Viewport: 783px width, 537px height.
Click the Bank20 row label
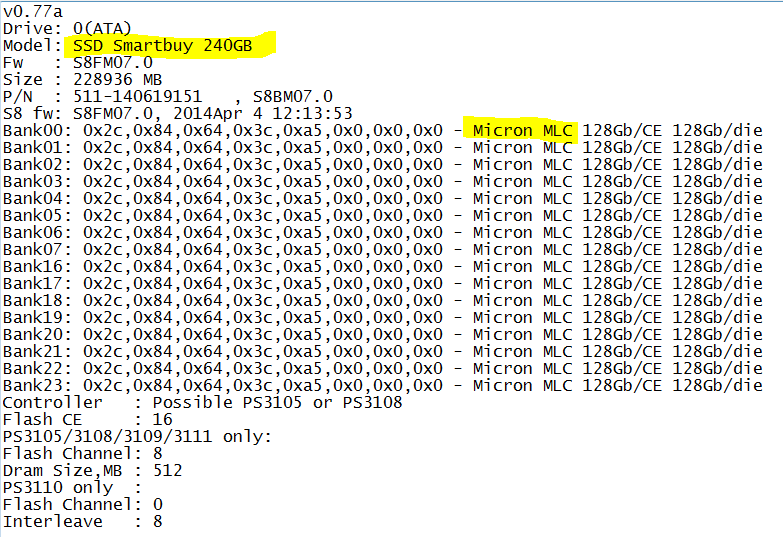tap(37, 334)
